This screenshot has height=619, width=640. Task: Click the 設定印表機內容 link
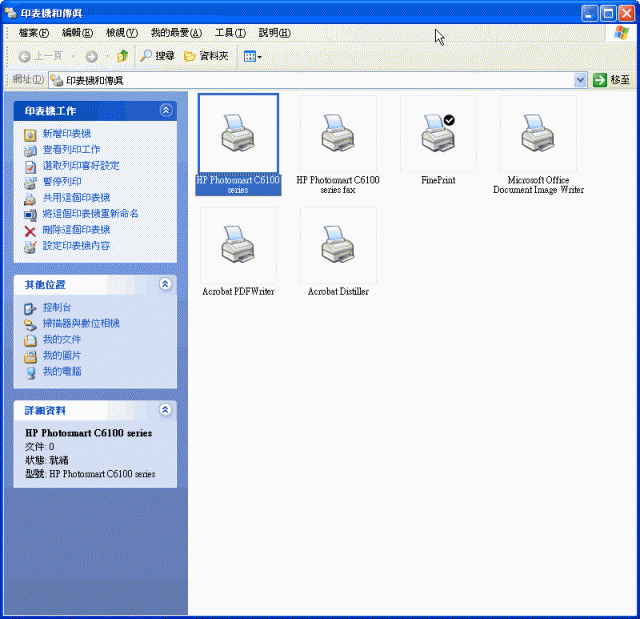click(x=76, y=246)
